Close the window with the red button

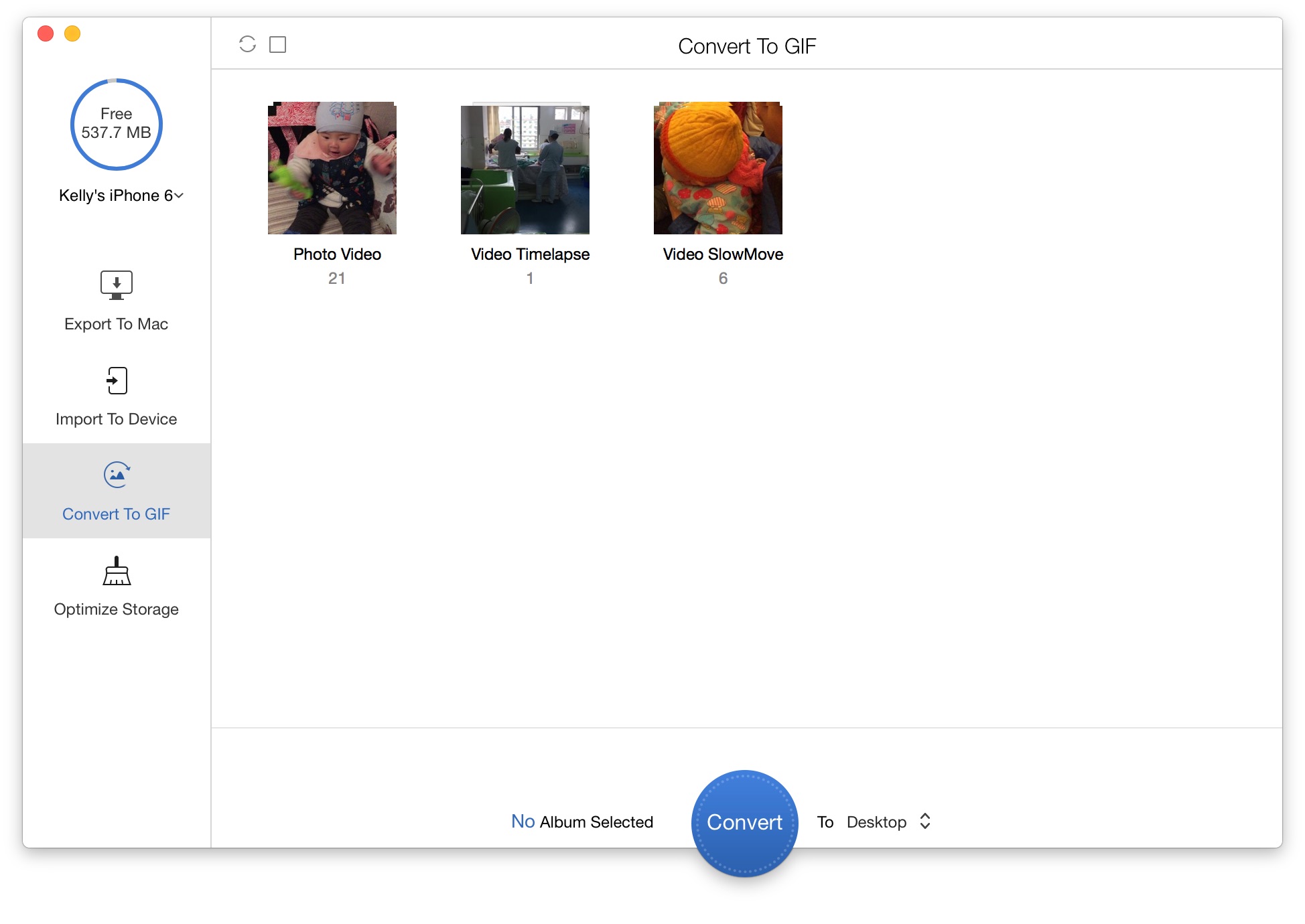[46, 33]
